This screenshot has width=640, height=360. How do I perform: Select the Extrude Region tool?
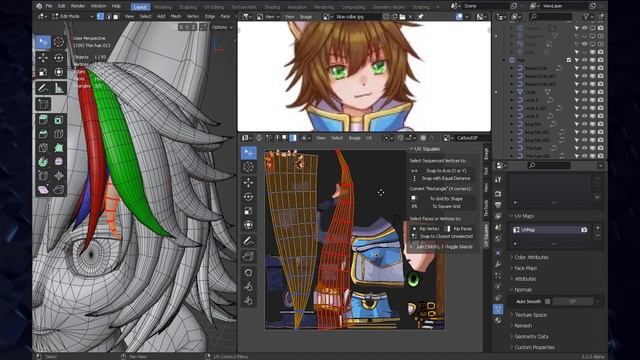pos(43,120)
